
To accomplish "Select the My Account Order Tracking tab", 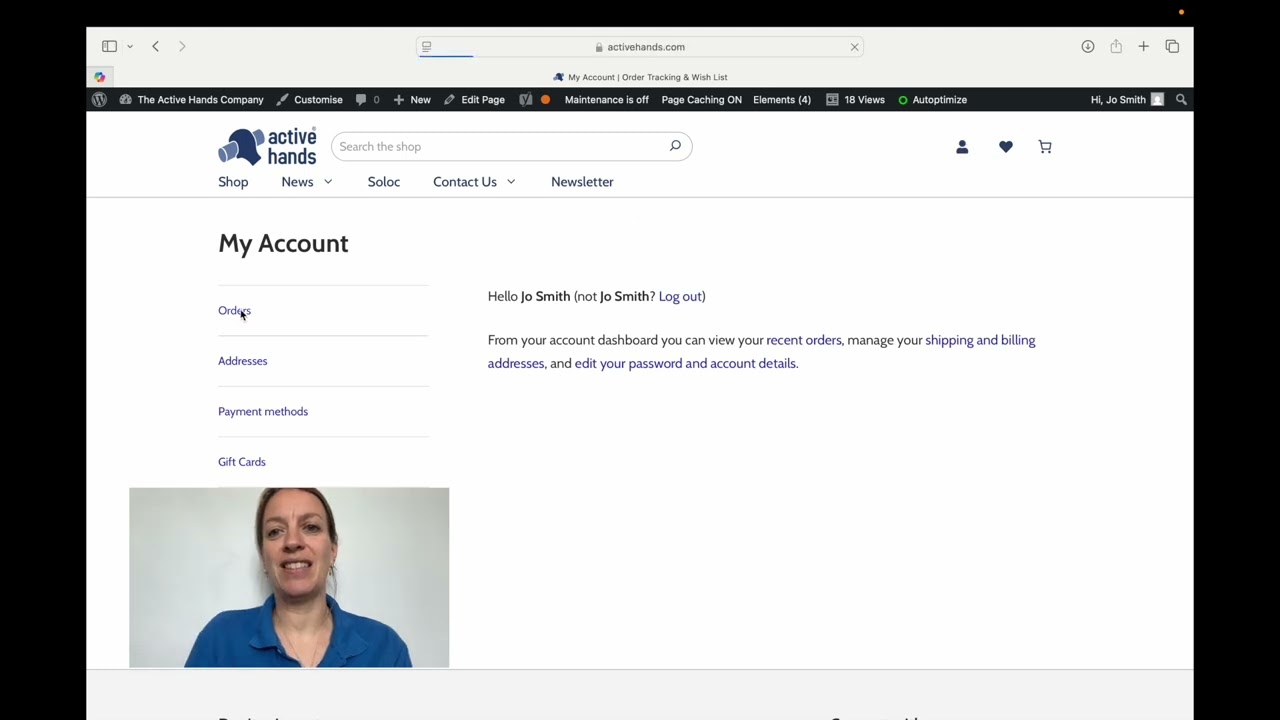I will point(640,77).
